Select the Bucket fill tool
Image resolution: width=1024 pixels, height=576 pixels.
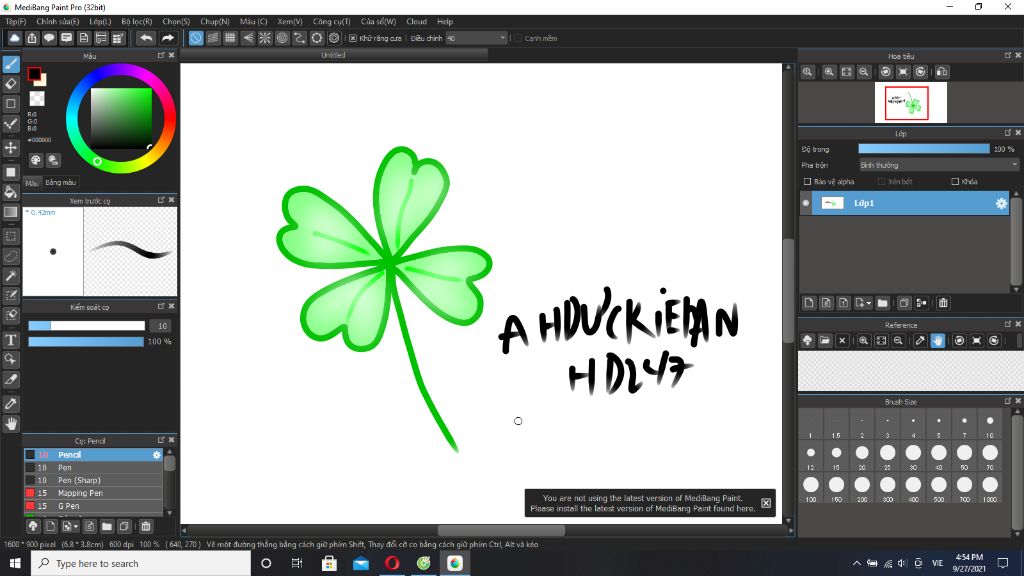tap(11, 192)
